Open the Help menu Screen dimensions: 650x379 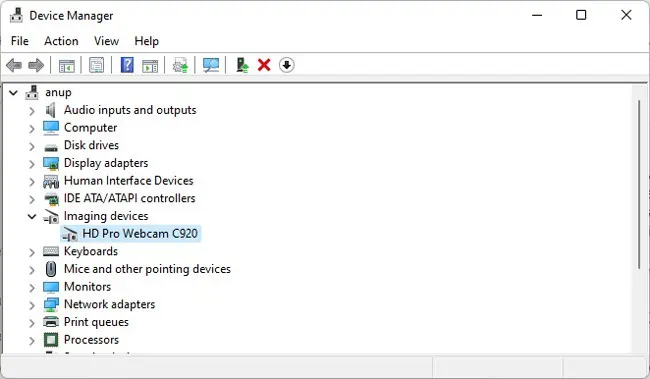[x=146, y=41]
